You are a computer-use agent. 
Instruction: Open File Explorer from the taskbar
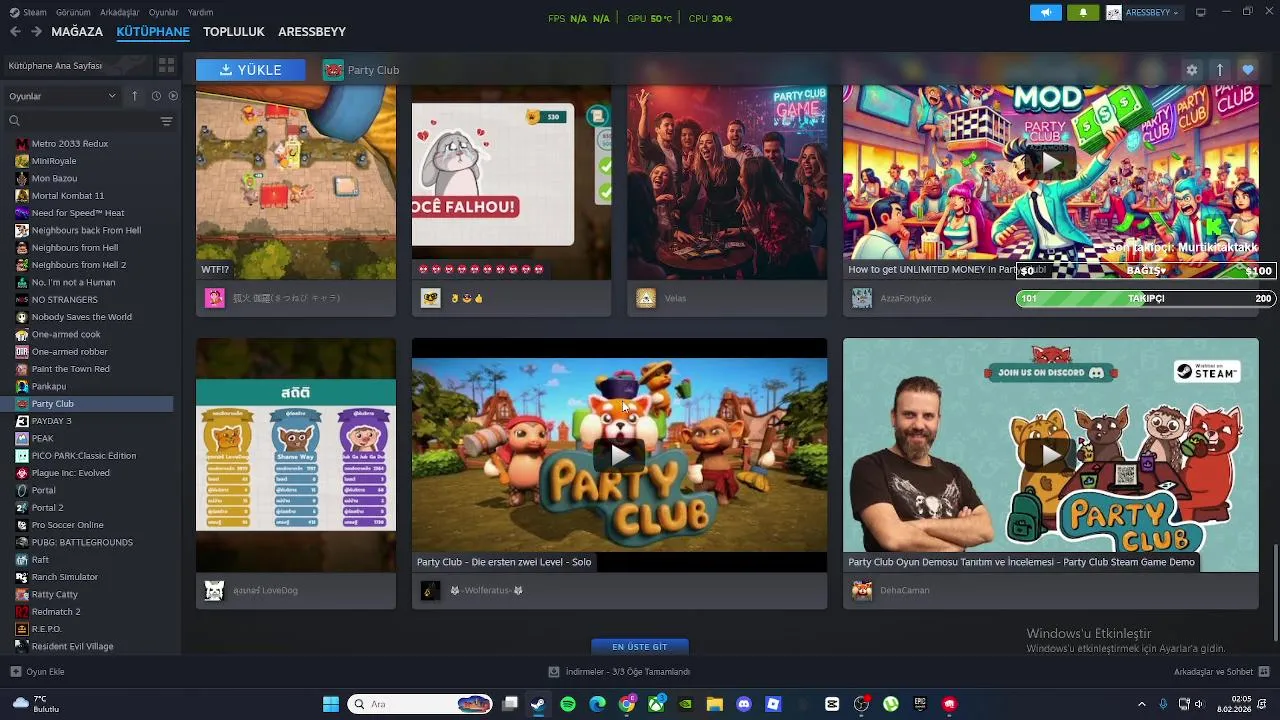coord(714,704)
